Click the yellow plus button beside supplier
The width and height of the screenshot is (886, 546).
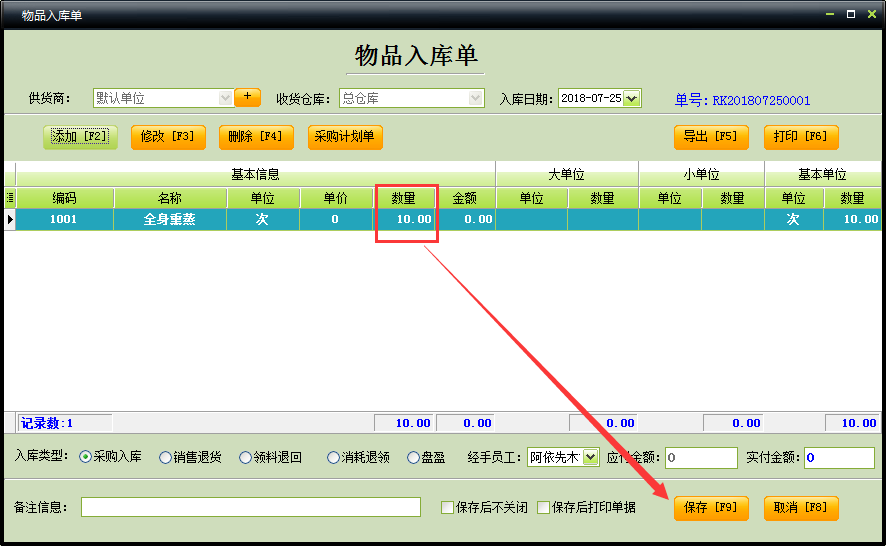[x=247, y=97]
